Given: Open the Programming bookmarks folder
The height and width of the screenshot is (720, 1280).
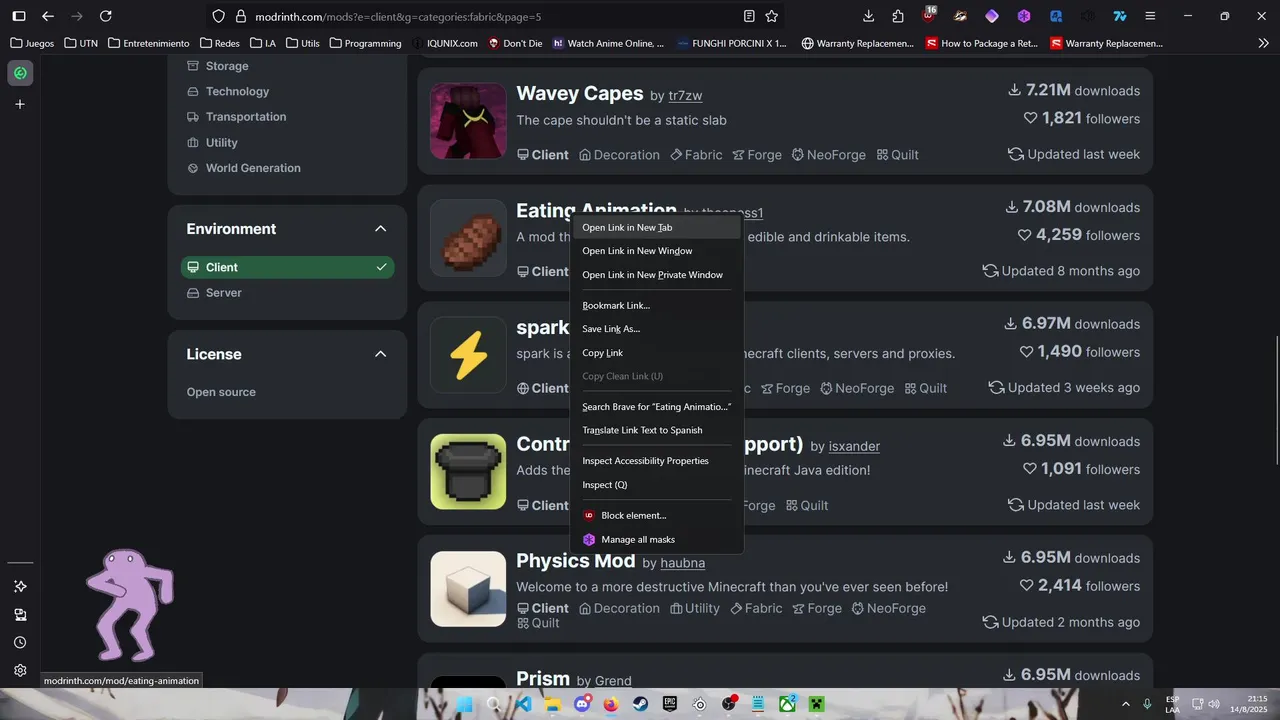Looking at the screenshot, I should pyautogui.click(x=365, y=43).
